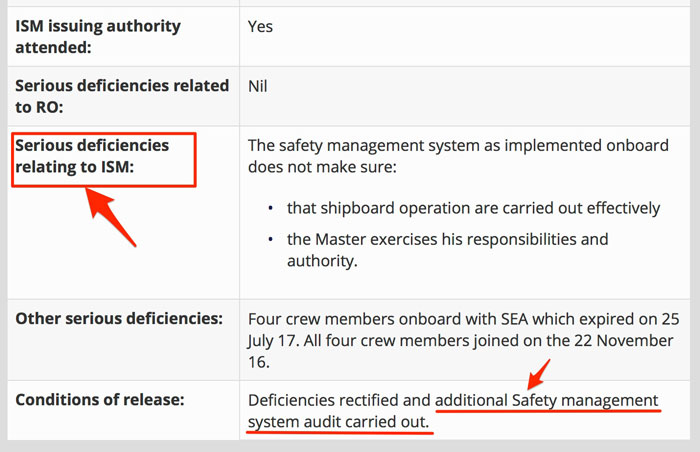Click 'the Master exercises his responsibilities' bullet text

(447, 240)
